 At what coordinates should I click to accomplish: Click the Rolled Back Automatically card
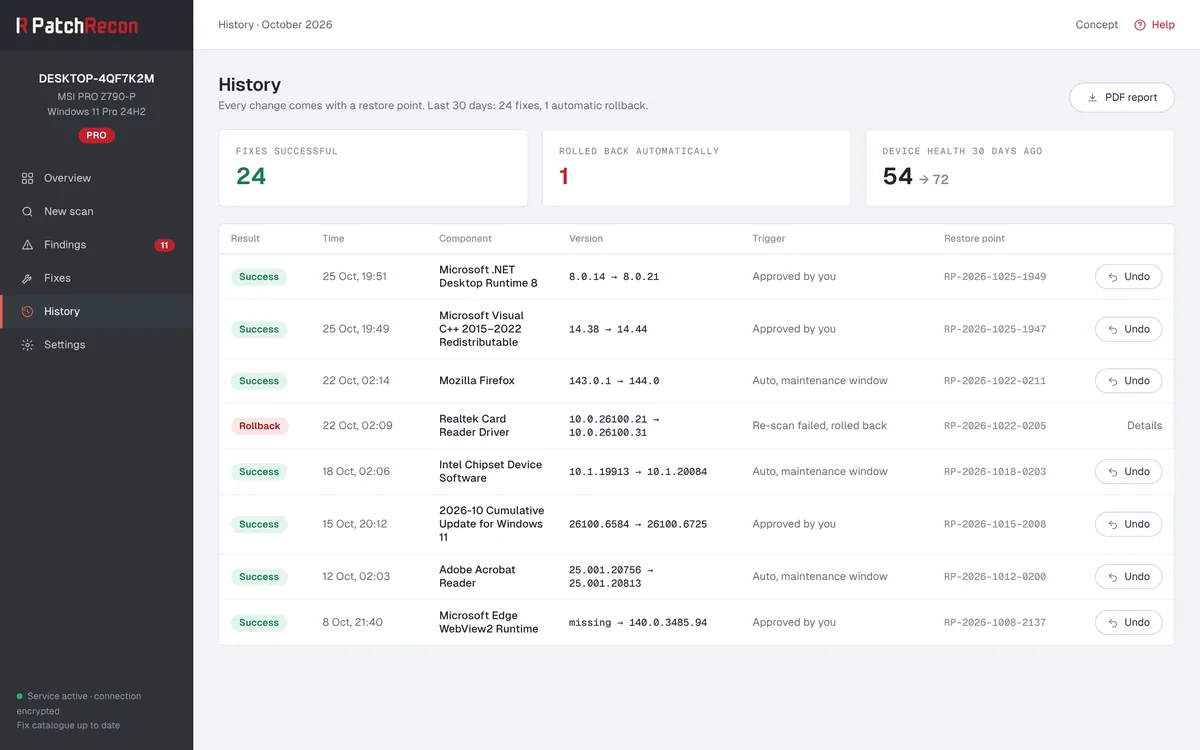(696, 168)
